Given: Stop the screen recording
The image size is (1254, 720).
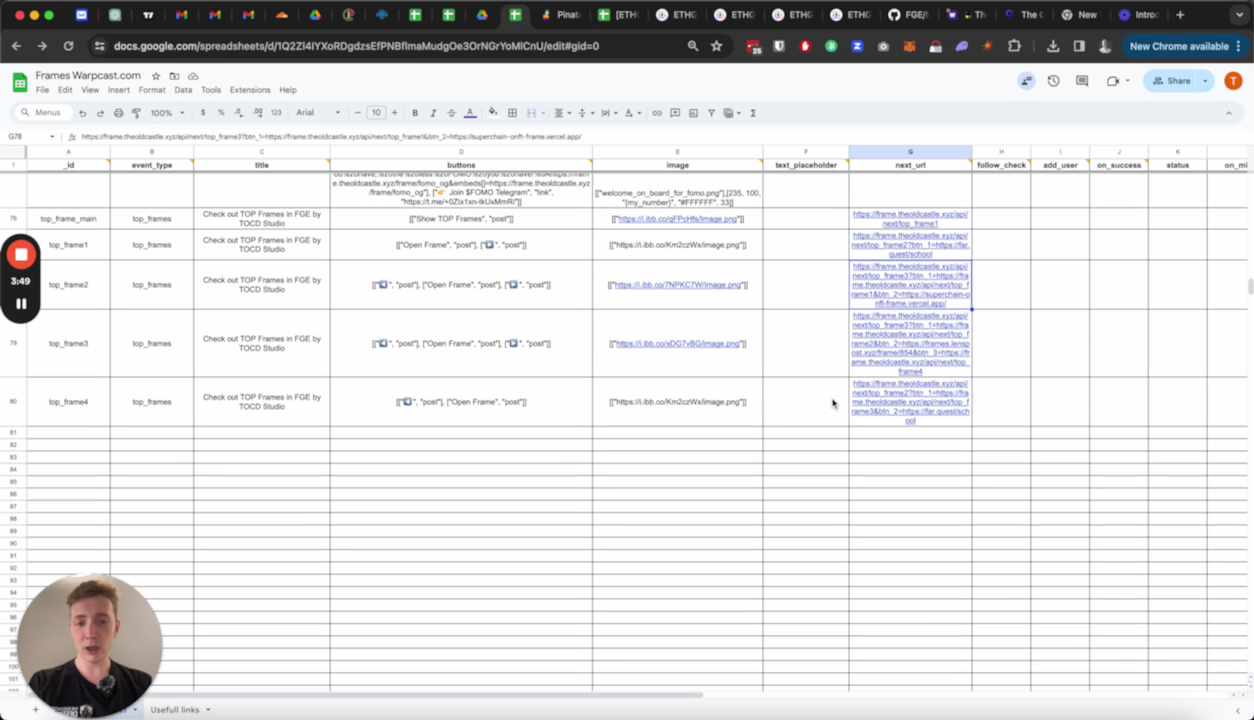Looking at the screenshot, I should pos(21,254).
